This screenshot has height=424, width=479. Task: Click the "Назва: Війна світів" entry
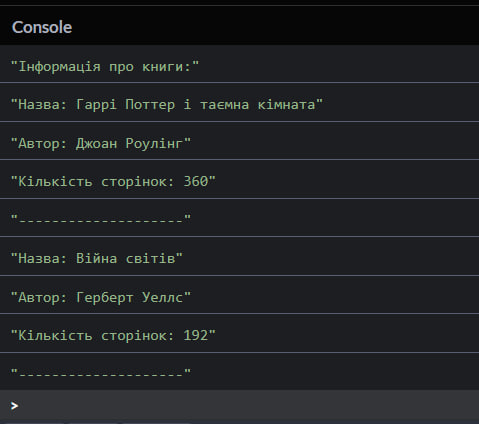239,258
